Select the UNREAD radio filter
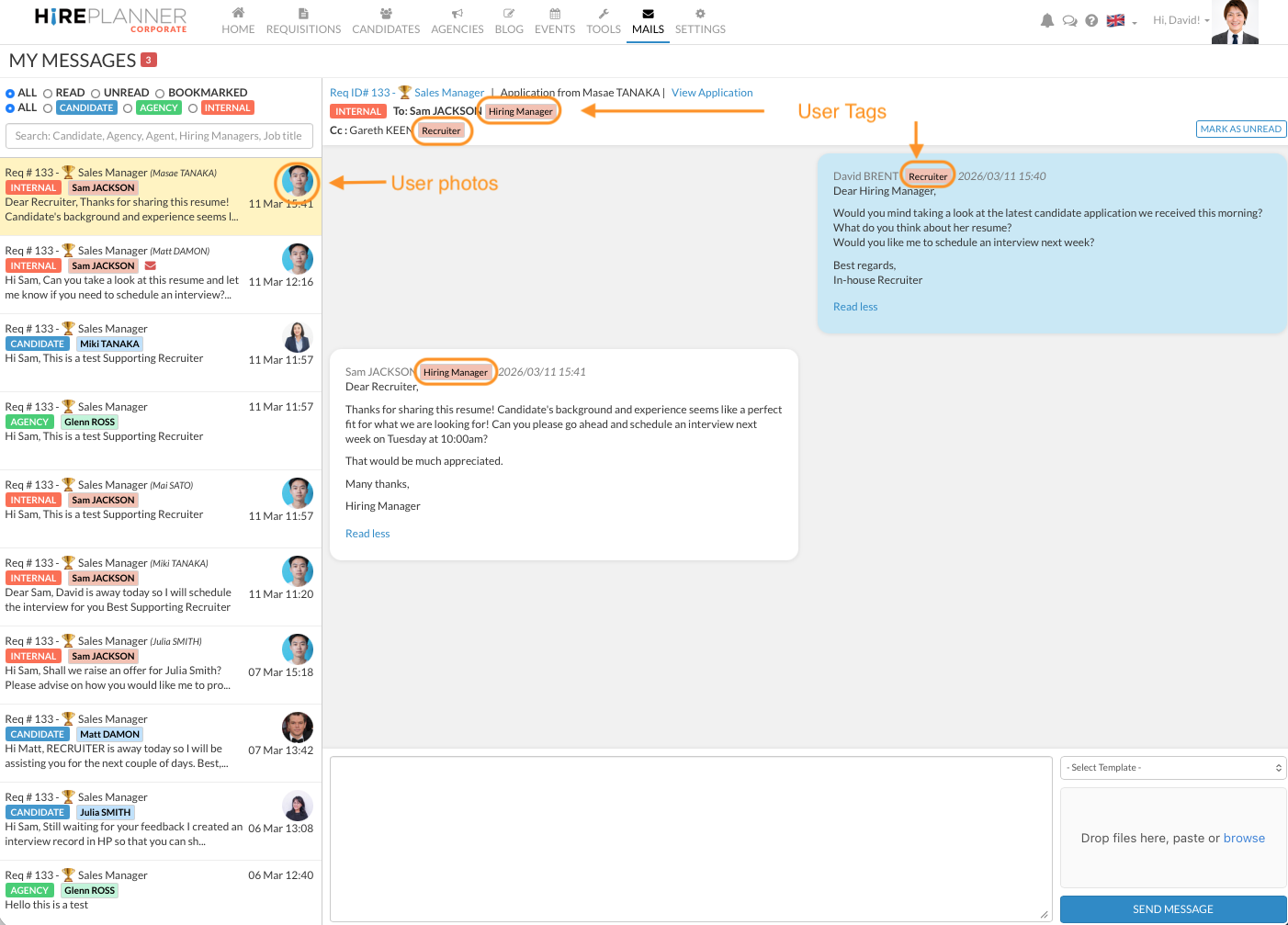Screen dimensions: 1288x925 tap(96, 93)
